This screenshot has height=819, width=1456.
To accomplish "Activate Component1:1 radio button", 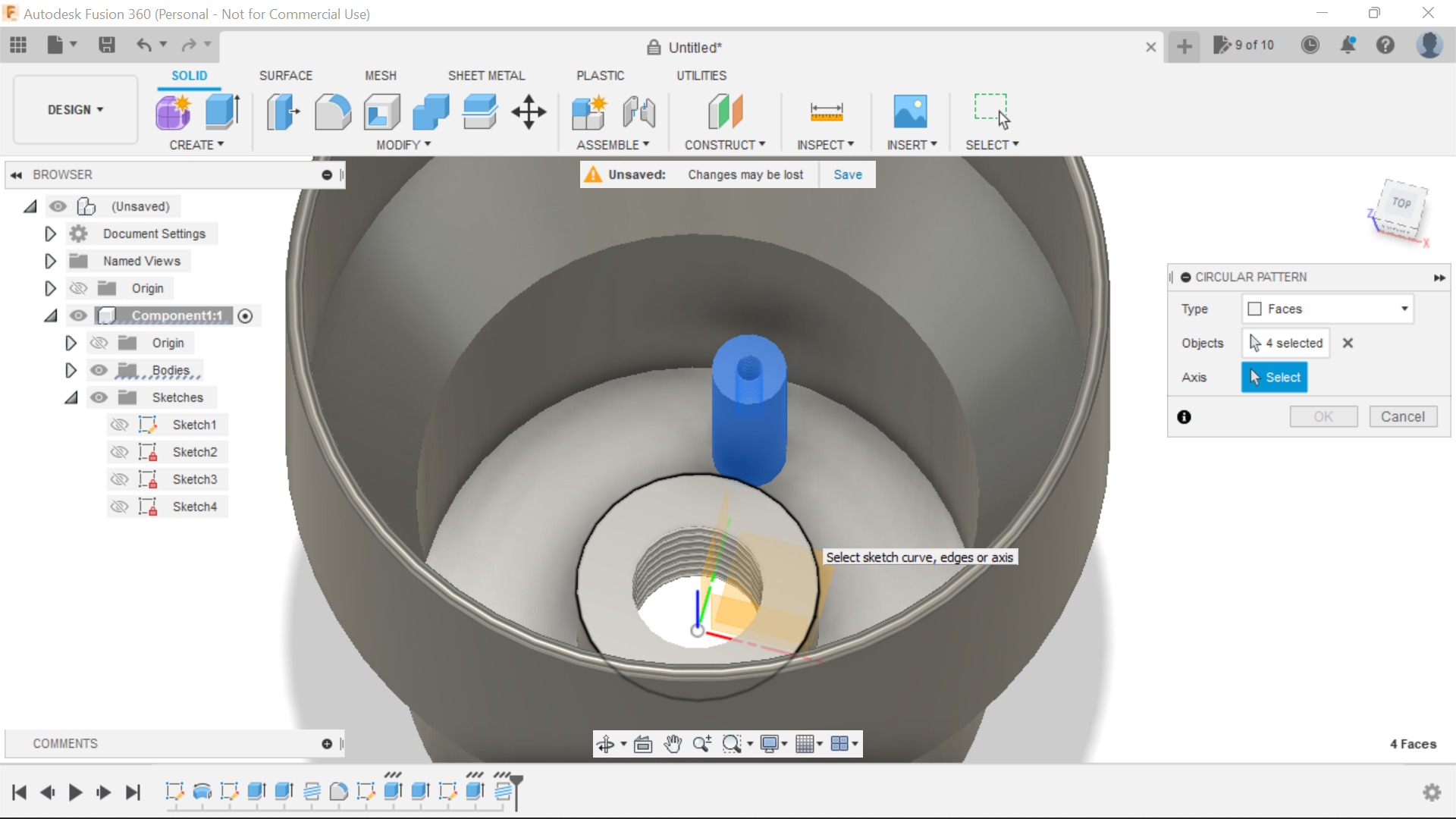I will 245,316.
